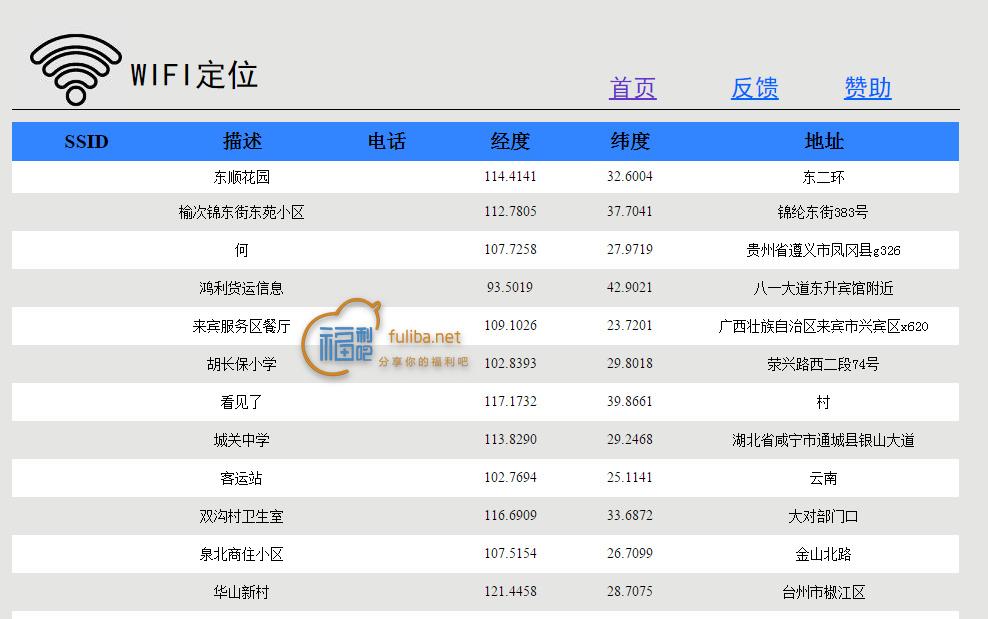This screenshot has height=619, width=988.
Task: Click longitude value 117.1732
Action: point(510,401)
